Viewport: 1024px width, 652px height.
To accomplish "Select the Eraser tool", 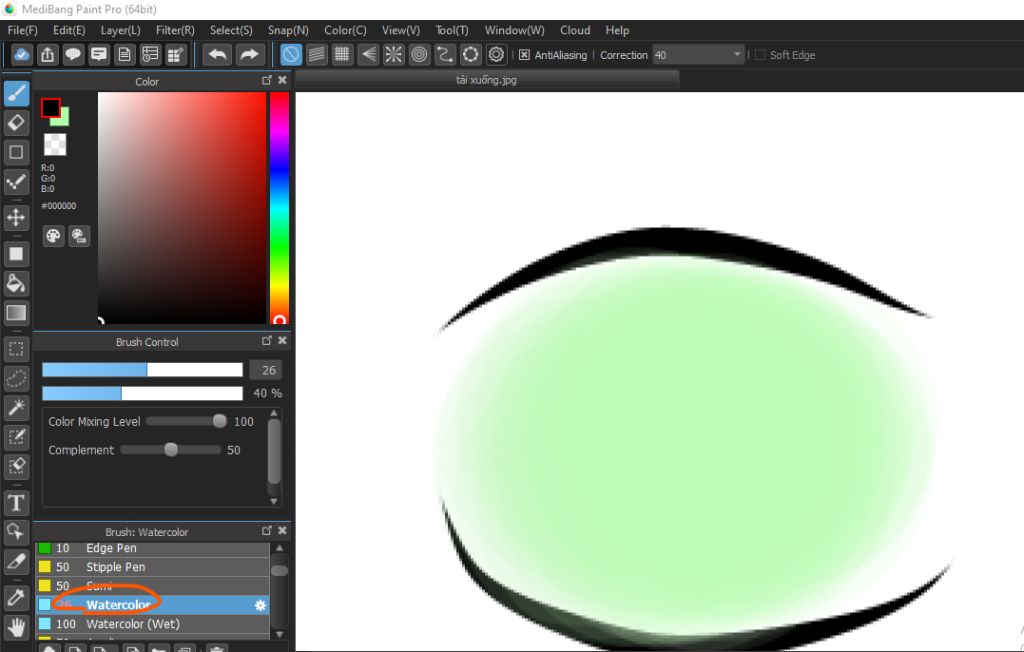I will pyautogui.click(x=16, y=123).
